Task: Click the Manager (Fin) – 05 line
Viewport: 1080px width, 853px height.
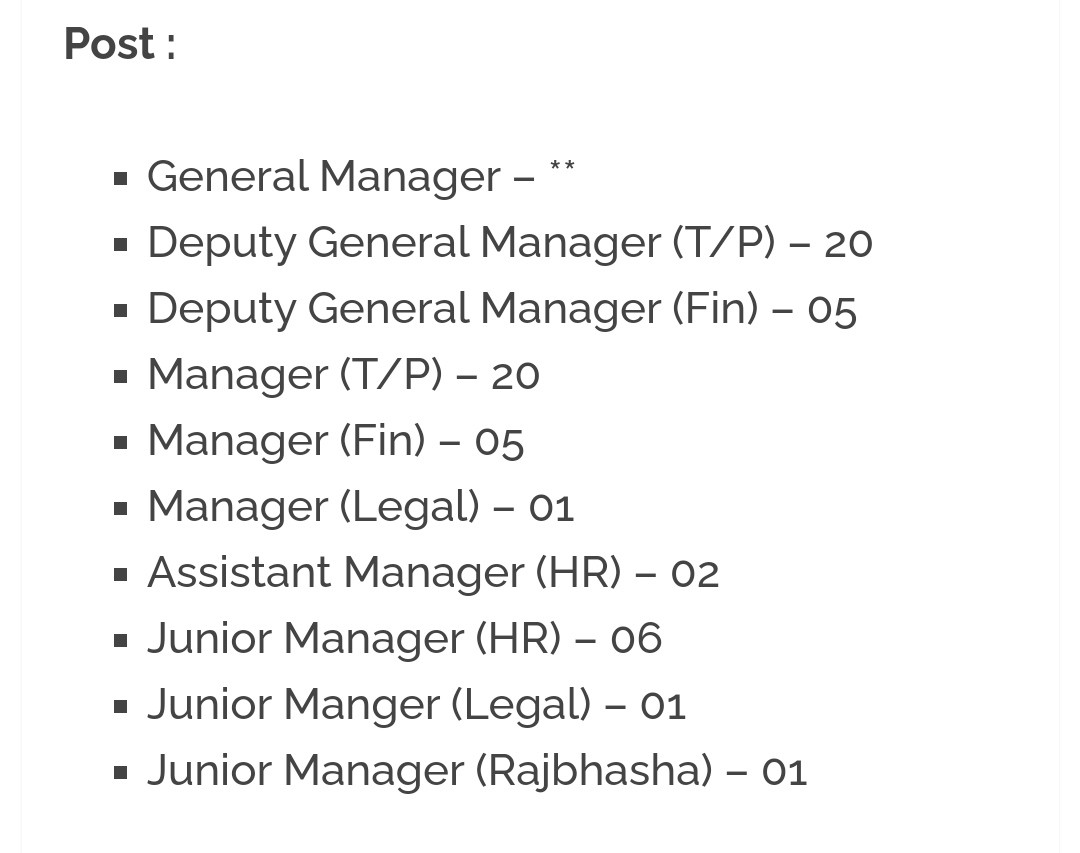Action: (x=336, y=441)
